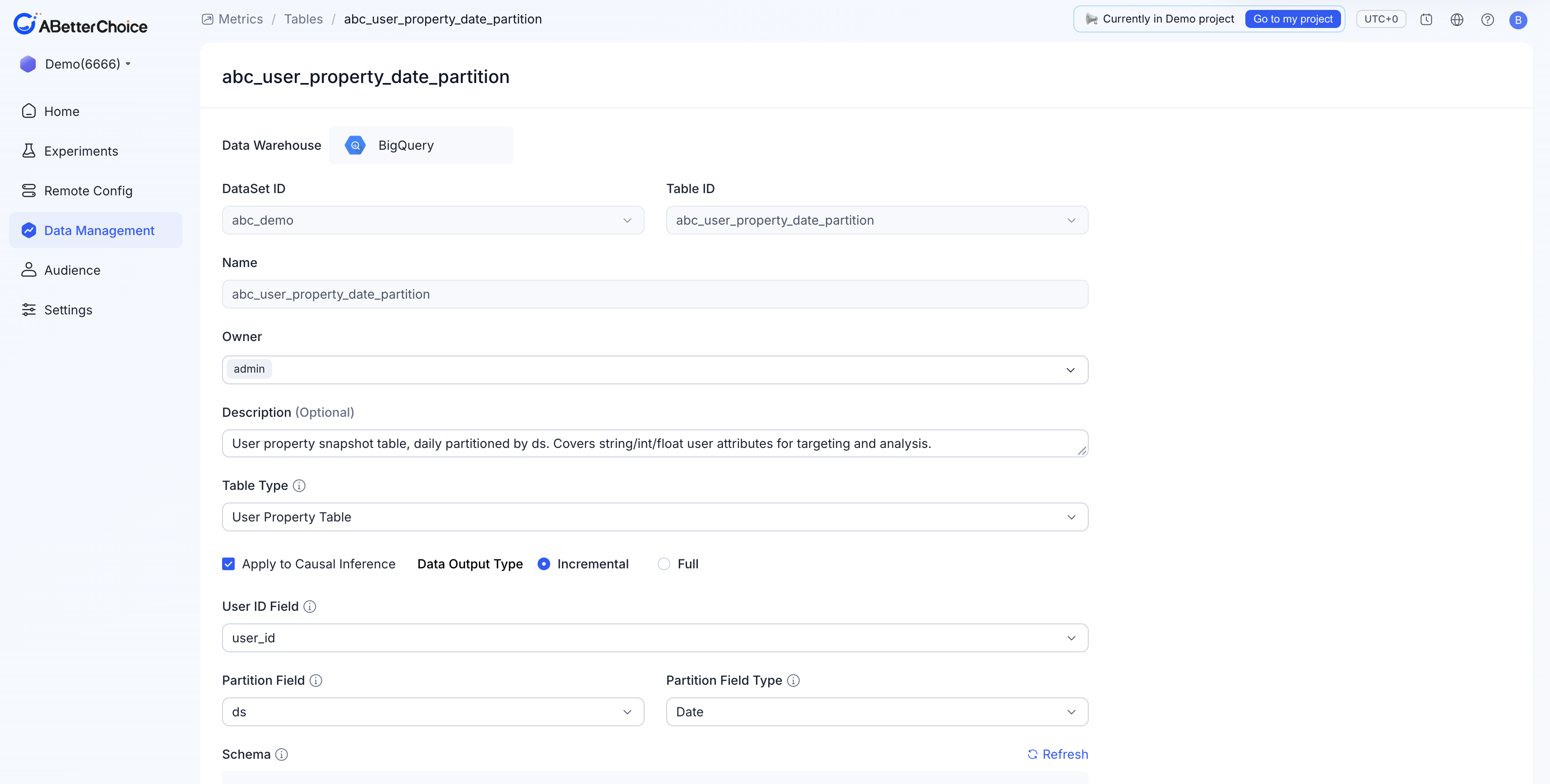Click the Settings sliders icon
The height and width of the screenshot is (784, 1550).
click(28, 309)
